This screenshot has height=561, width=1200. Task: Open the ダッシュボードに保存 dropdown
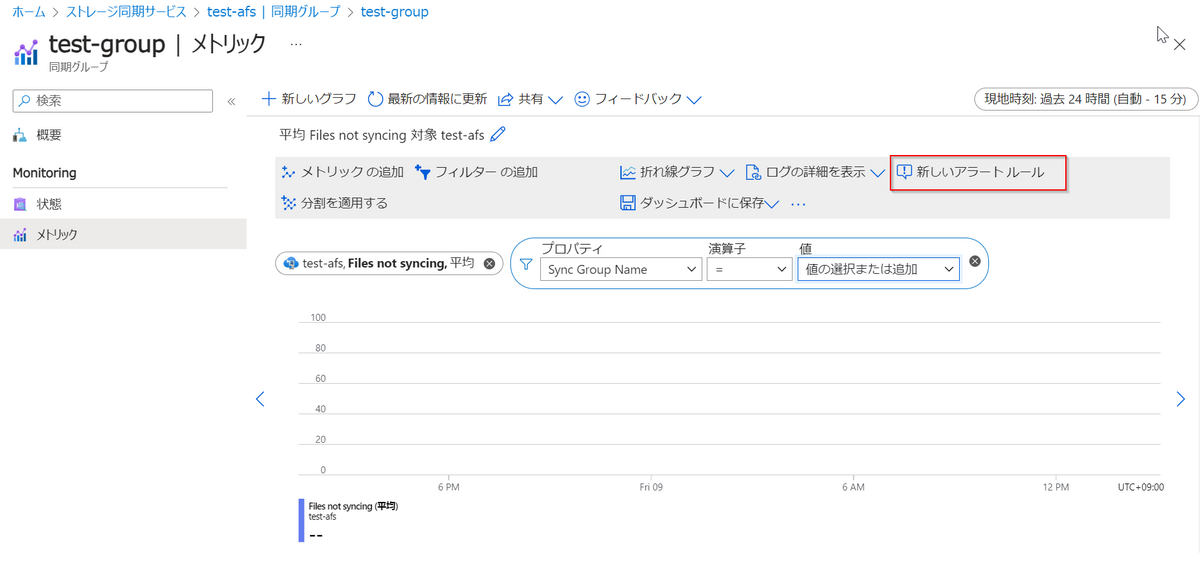[x=699, y=203]
